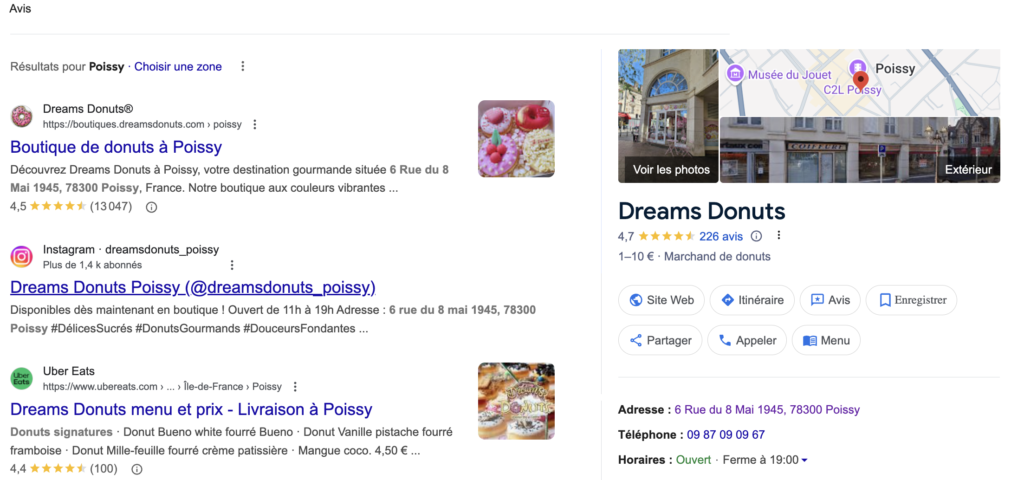Click info icon beside 13 047 rating
Viewport: 1024px width, 480px height.
pos(152,207)
